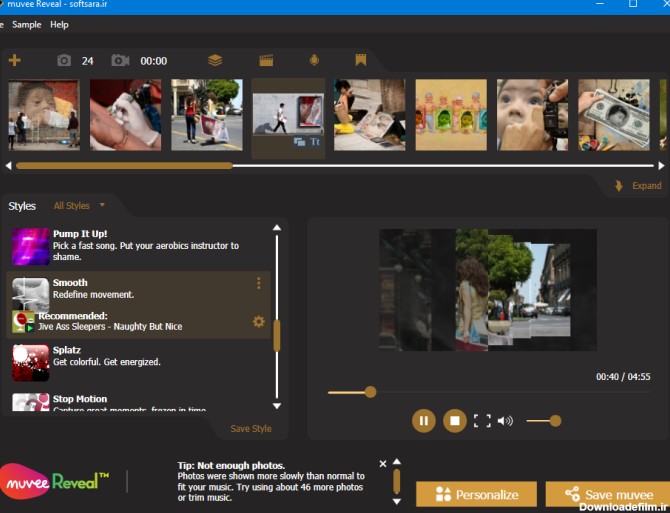Click the video duration 00:00
The height and width of the screenshot is (513, 670).
(154, 61)
